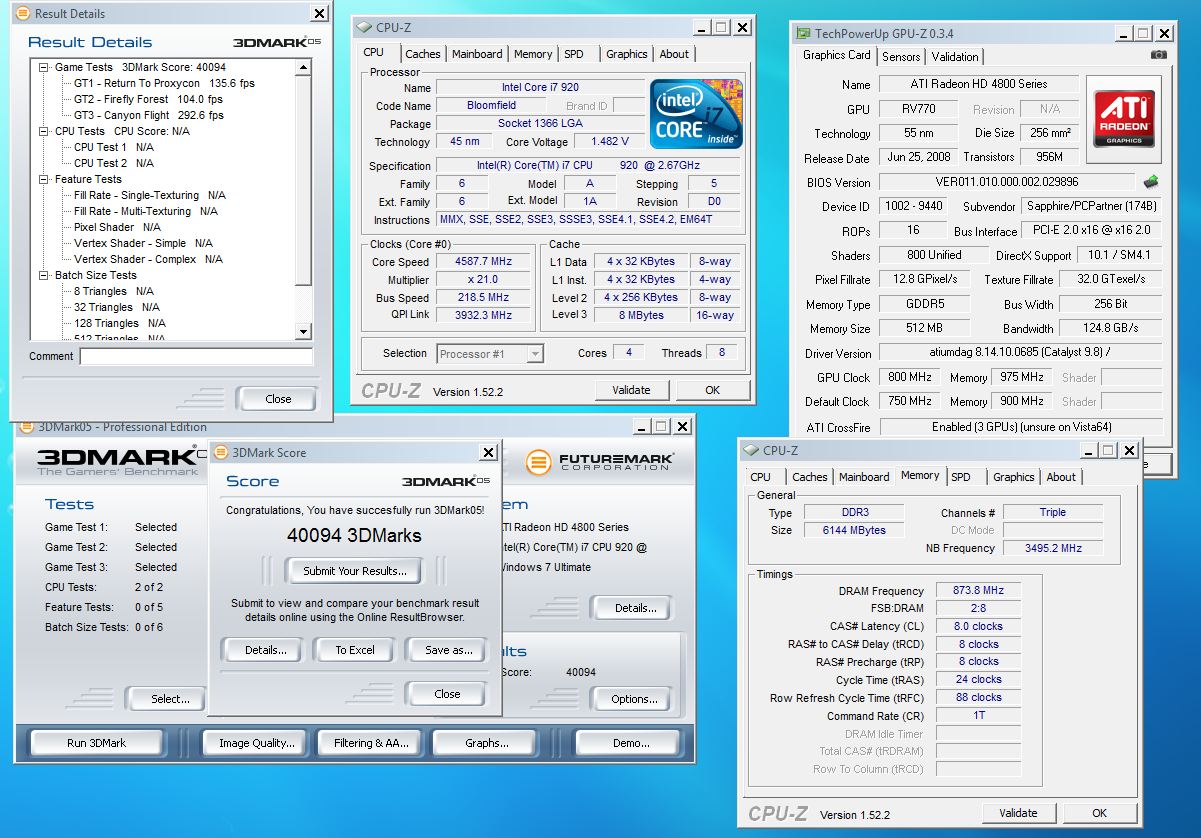
Task: Select SPD tab in top CPU-Z window
Action: pyautogui.click(x=574, y=54)
